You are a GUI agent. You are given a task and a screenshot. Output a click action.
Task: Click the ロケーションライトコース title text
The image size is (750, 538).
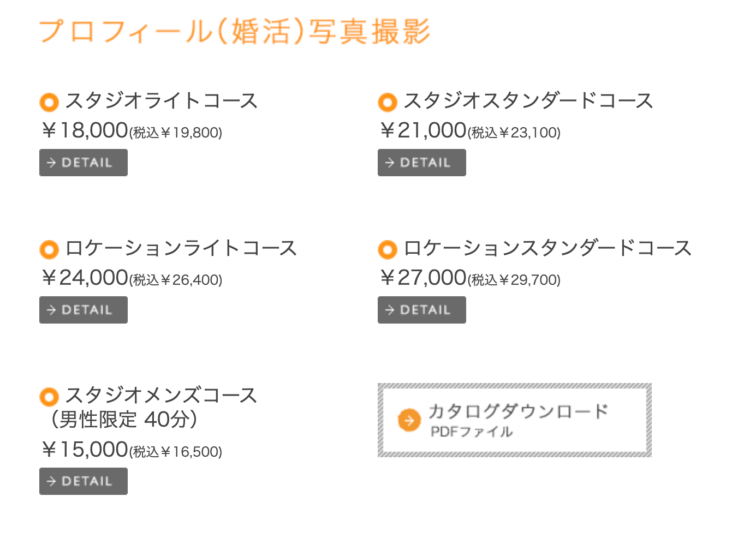pos(181,248)
